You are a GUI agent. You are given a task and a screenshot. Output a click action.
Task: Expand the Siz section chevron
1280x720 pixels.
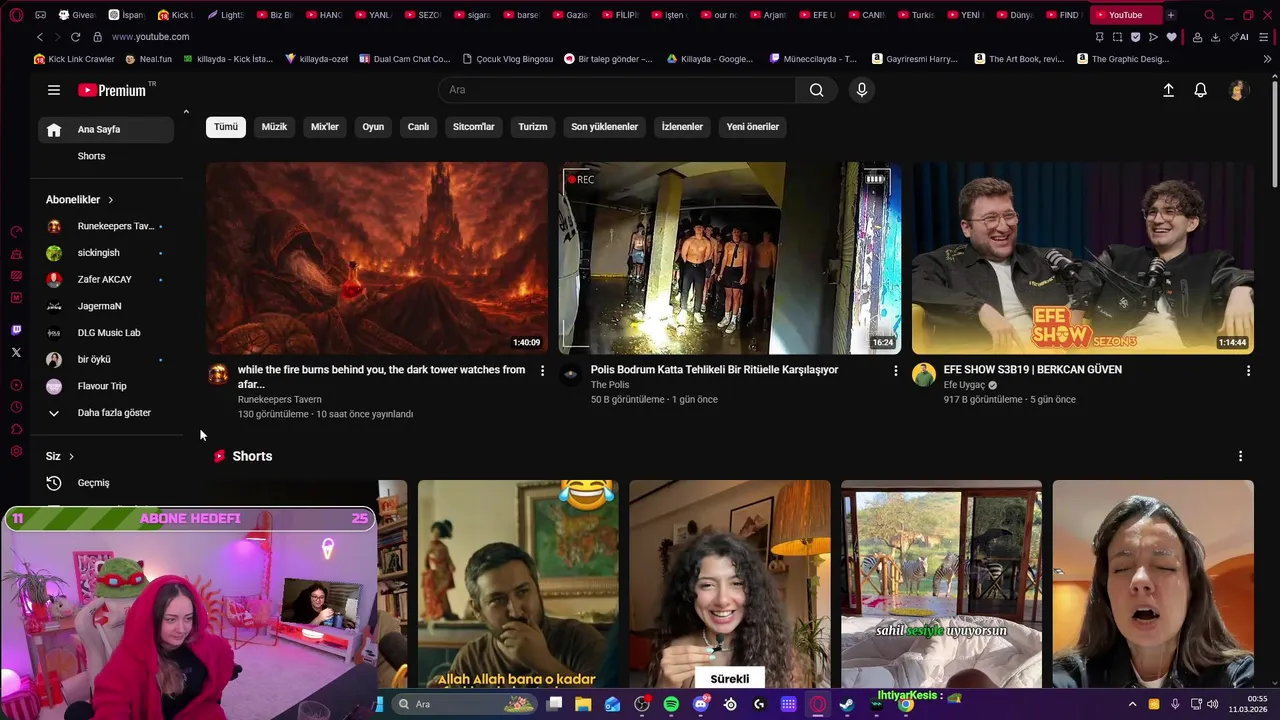[x=71, y=457]
